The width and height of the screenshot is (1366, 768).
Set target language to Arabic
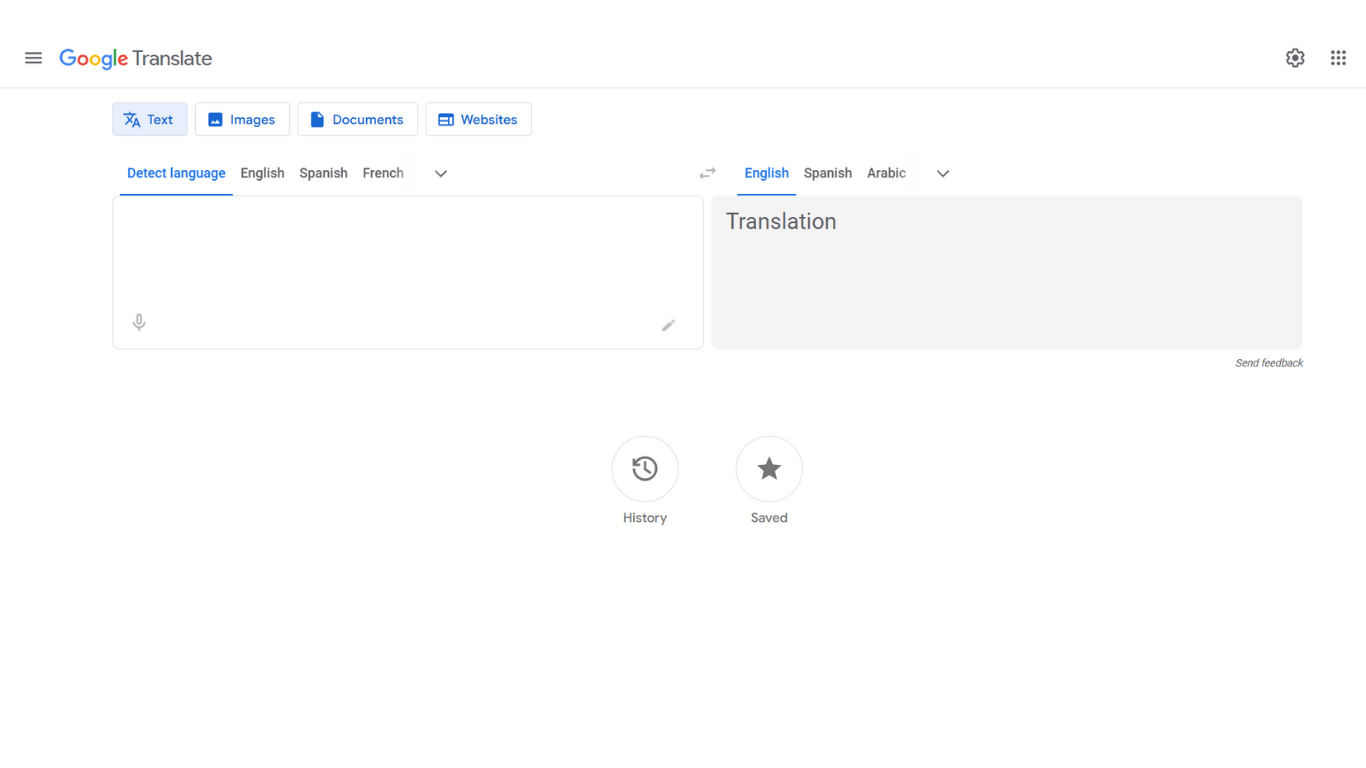click(x=886, y=173)
